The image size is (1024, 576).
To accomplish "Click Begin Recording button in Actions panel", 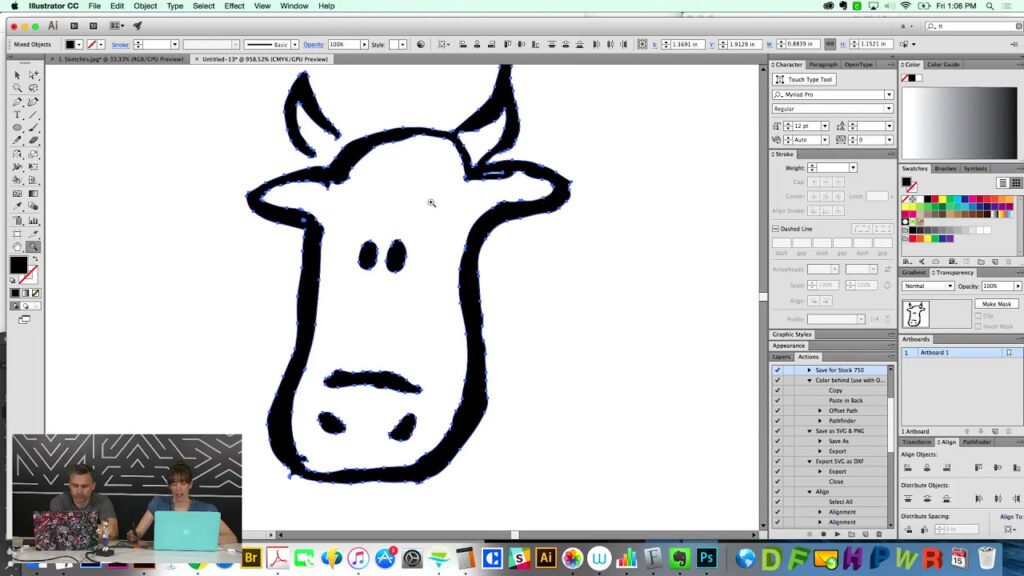I will (x=824, y=534).
